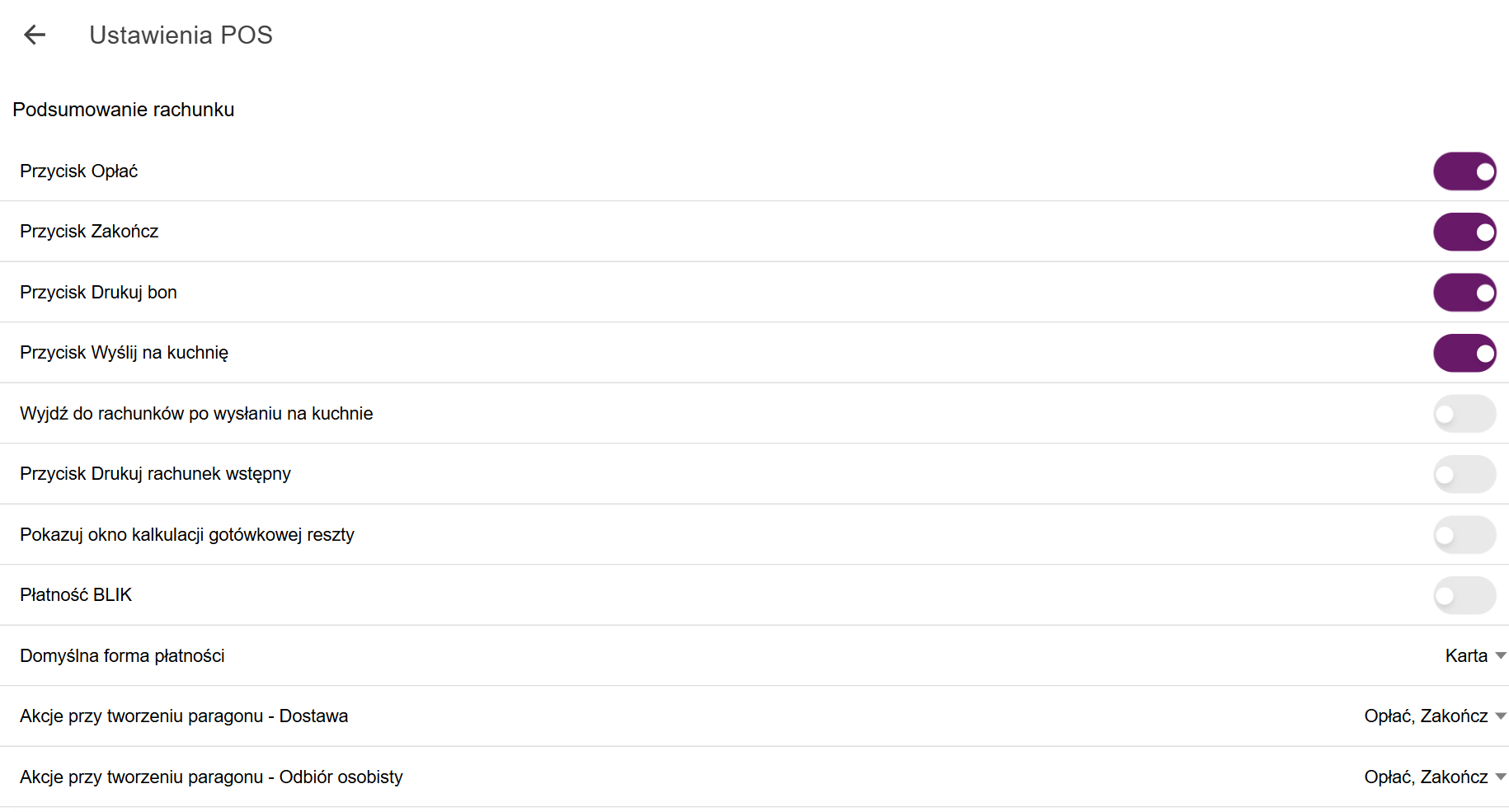
Task: Disable Przycisk Wyślij na kuchnię switch
Action: (1464, 353)
